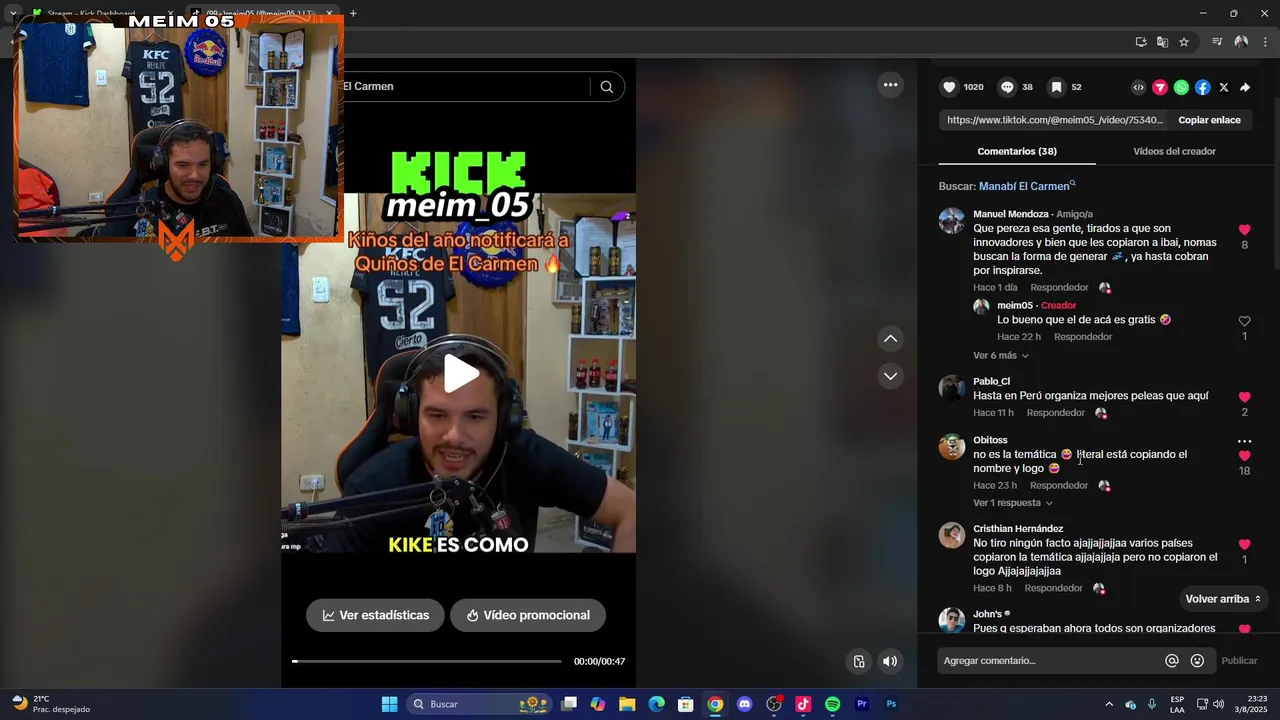This screenshot has height=720, width=1280.
Task: Click the 'Agregar comentario...' input field
Action: (x=1050, y=661)
